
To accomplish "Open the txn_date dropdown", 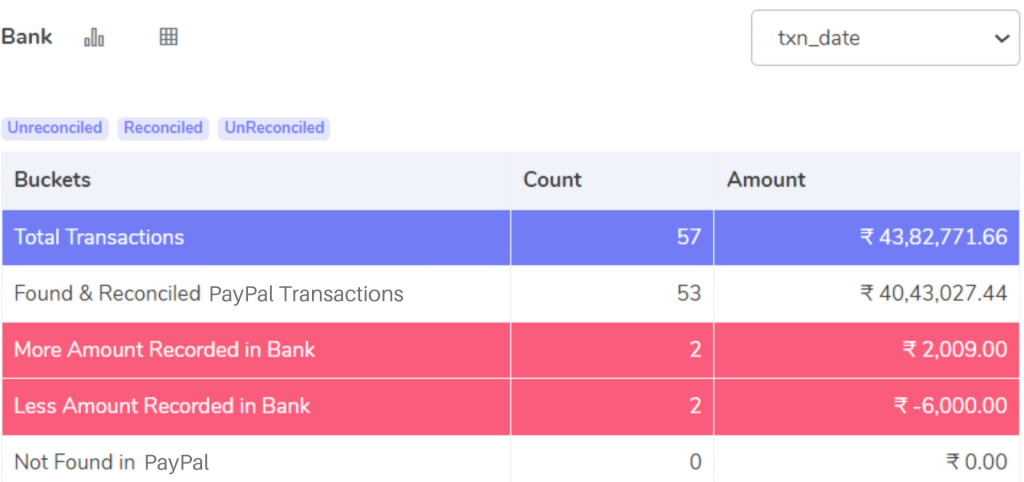I will (885, 38).
